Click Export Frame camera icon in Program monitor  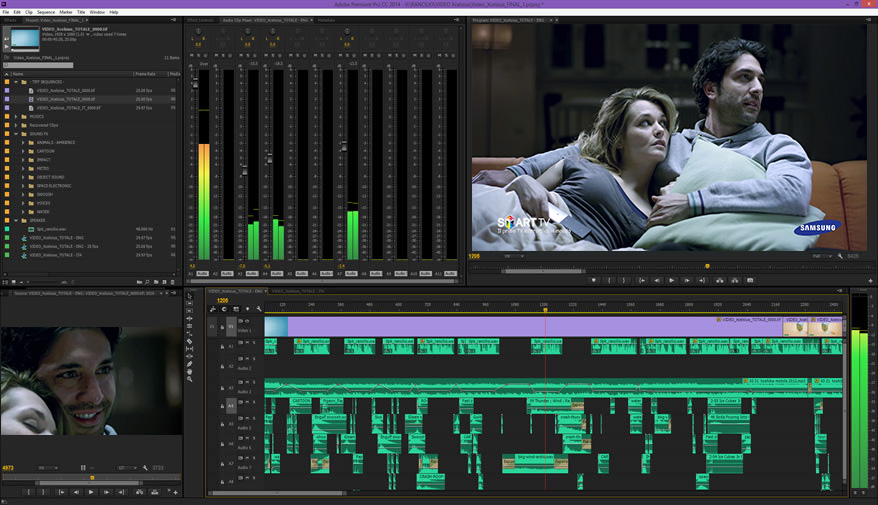click(x=750, y=280)
